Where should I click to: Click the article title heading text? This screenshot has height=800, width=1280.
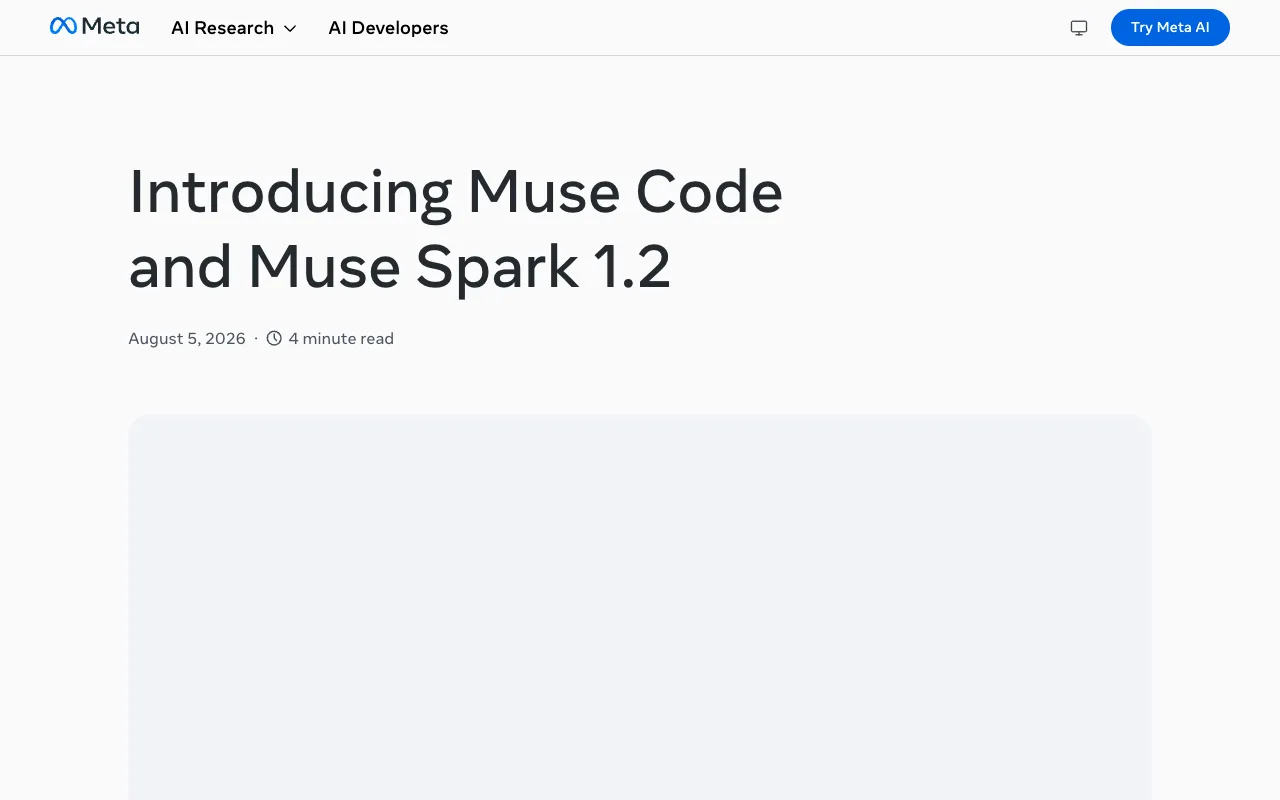pyautogui.click(x=455, y=229)
